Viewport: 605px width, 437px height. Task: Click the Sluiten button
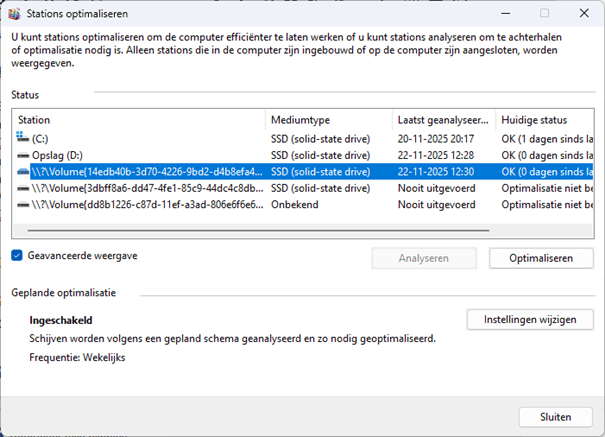[555, 417]
